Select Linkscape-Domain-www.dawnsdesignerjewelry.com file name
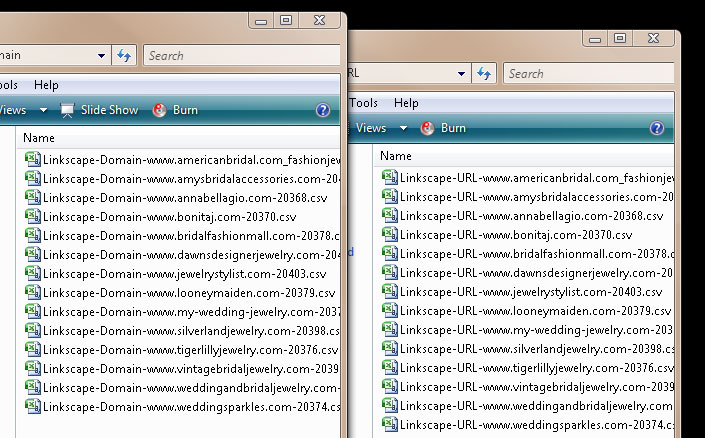 pos(192,255)
